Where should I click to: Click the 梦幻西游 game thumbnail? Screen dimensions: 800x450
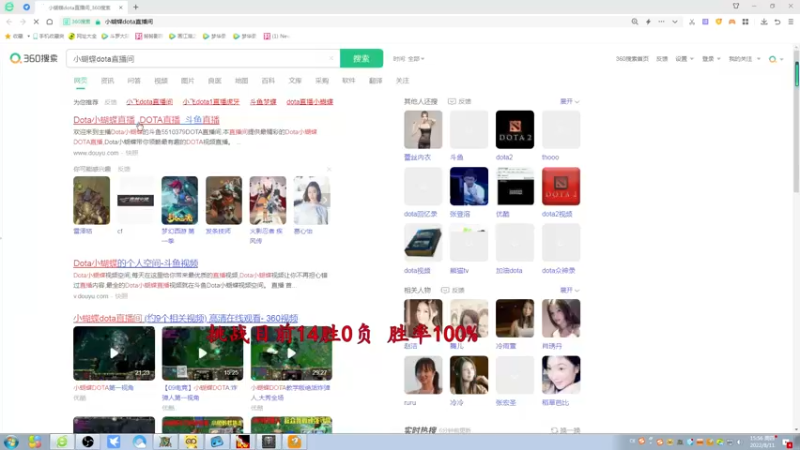[x=180, y=200]
